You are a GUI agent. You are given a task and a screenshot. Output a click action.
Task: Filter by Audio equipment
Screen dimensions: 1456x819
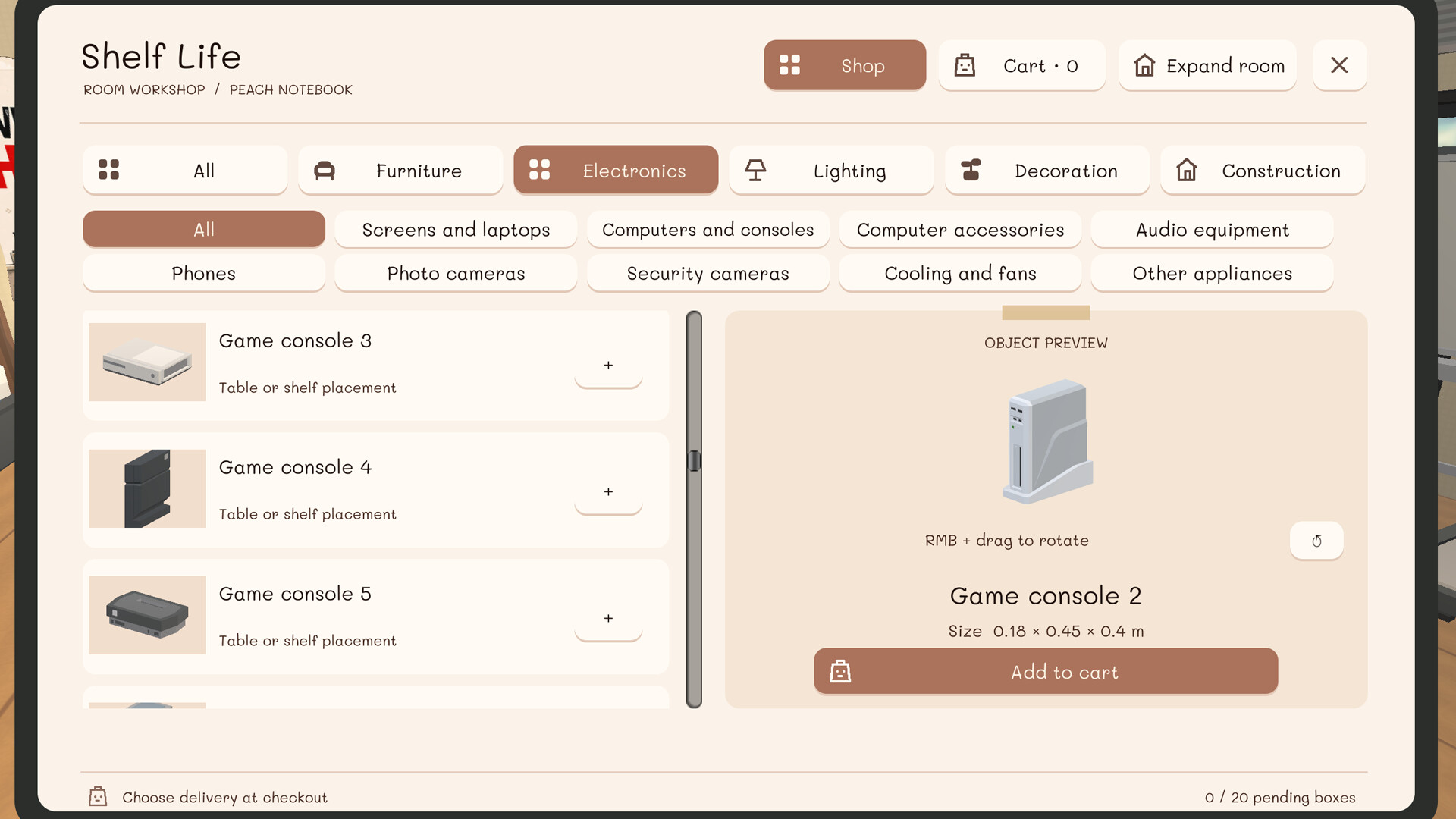(1212, 230)
